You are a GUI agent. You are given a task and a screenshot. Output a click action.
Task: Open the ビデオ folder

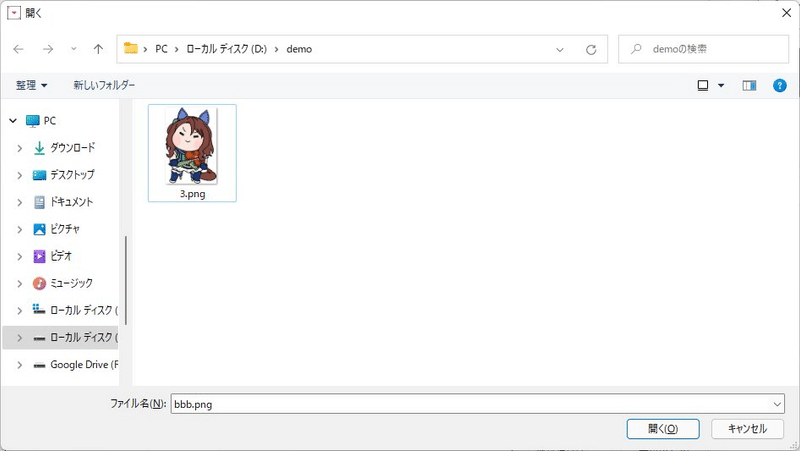coord(61,256)
